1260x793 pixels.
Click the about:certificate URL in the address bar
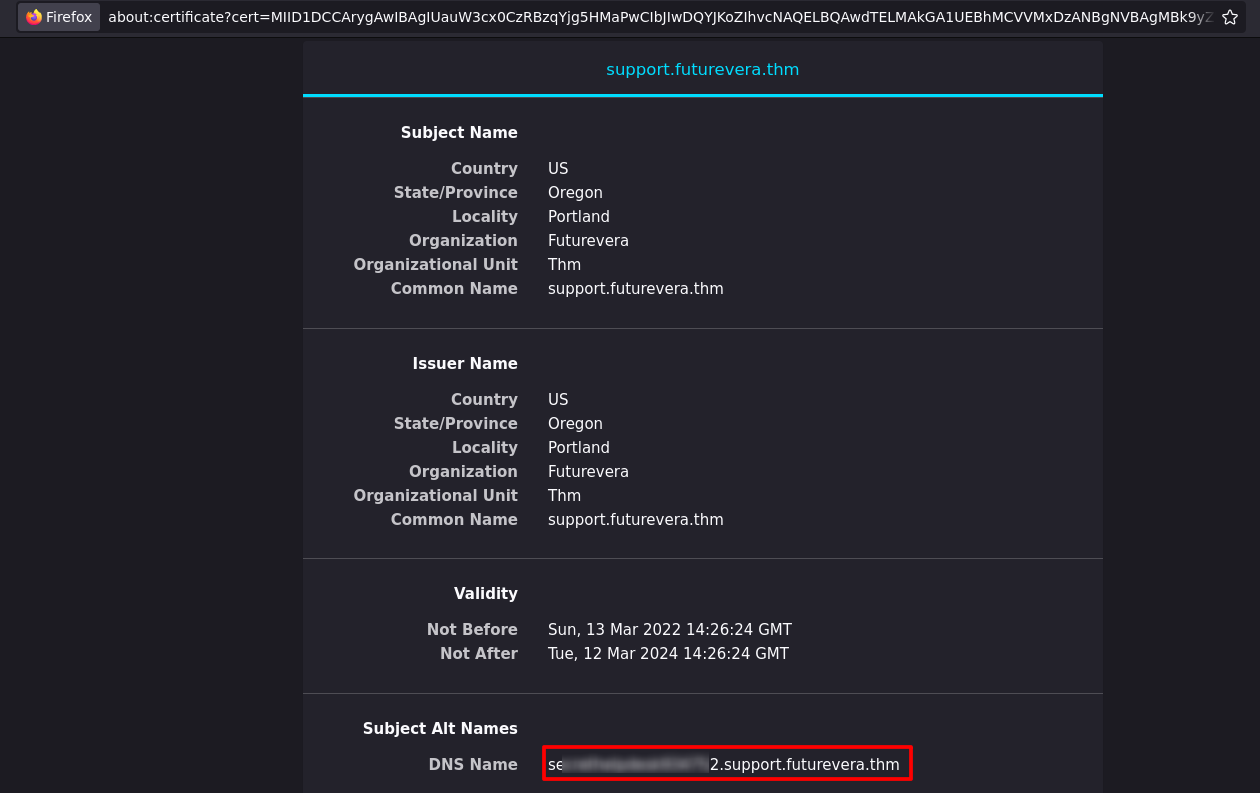660,17
